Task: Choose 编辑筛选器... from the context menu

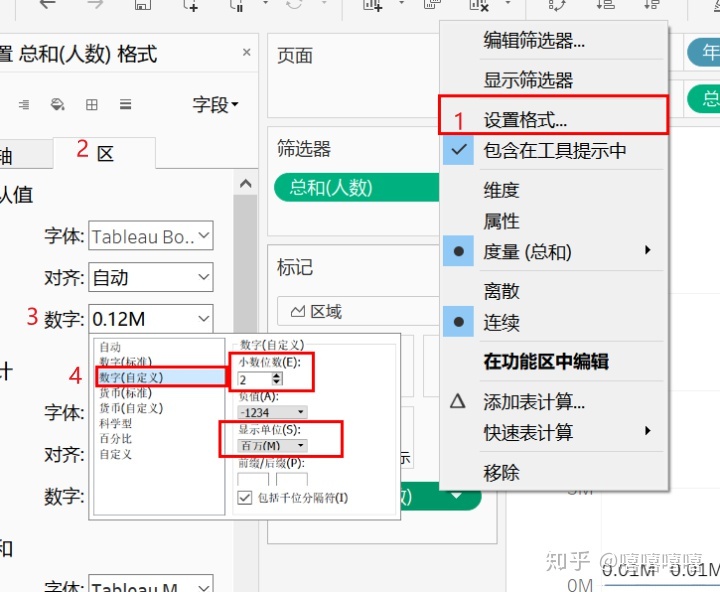Action: point(553,40)
